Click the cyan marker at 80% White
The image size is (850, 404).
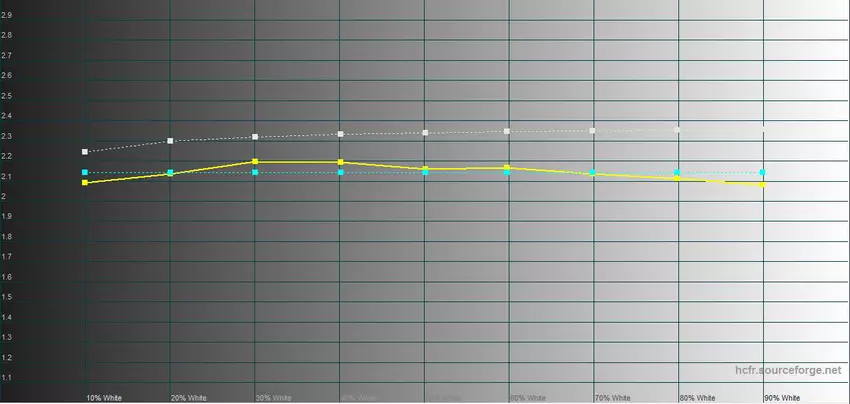coord(678,173)
